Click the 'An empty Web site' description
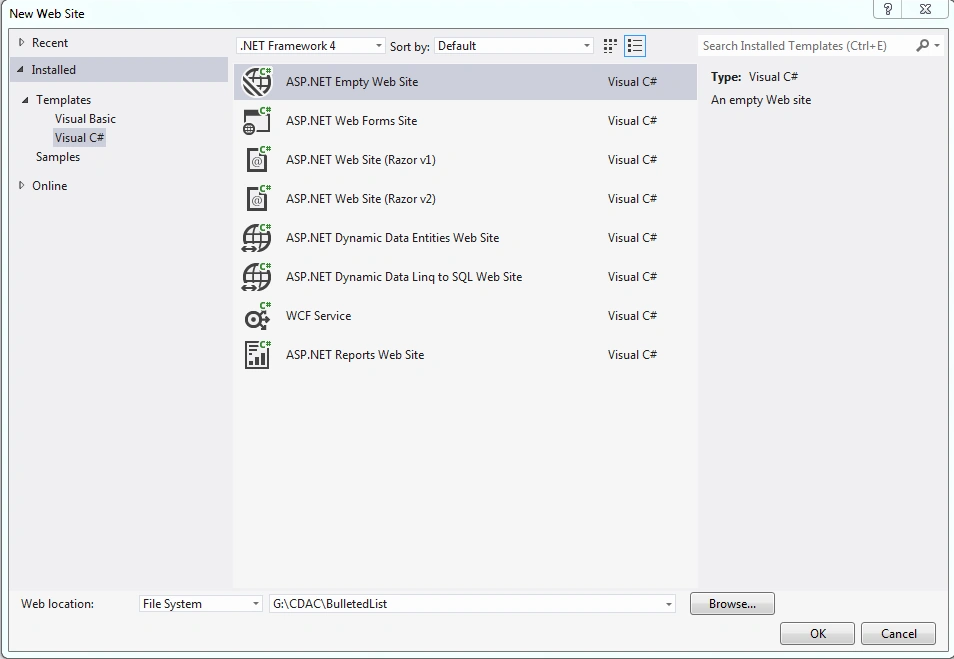 click(761, 100)
